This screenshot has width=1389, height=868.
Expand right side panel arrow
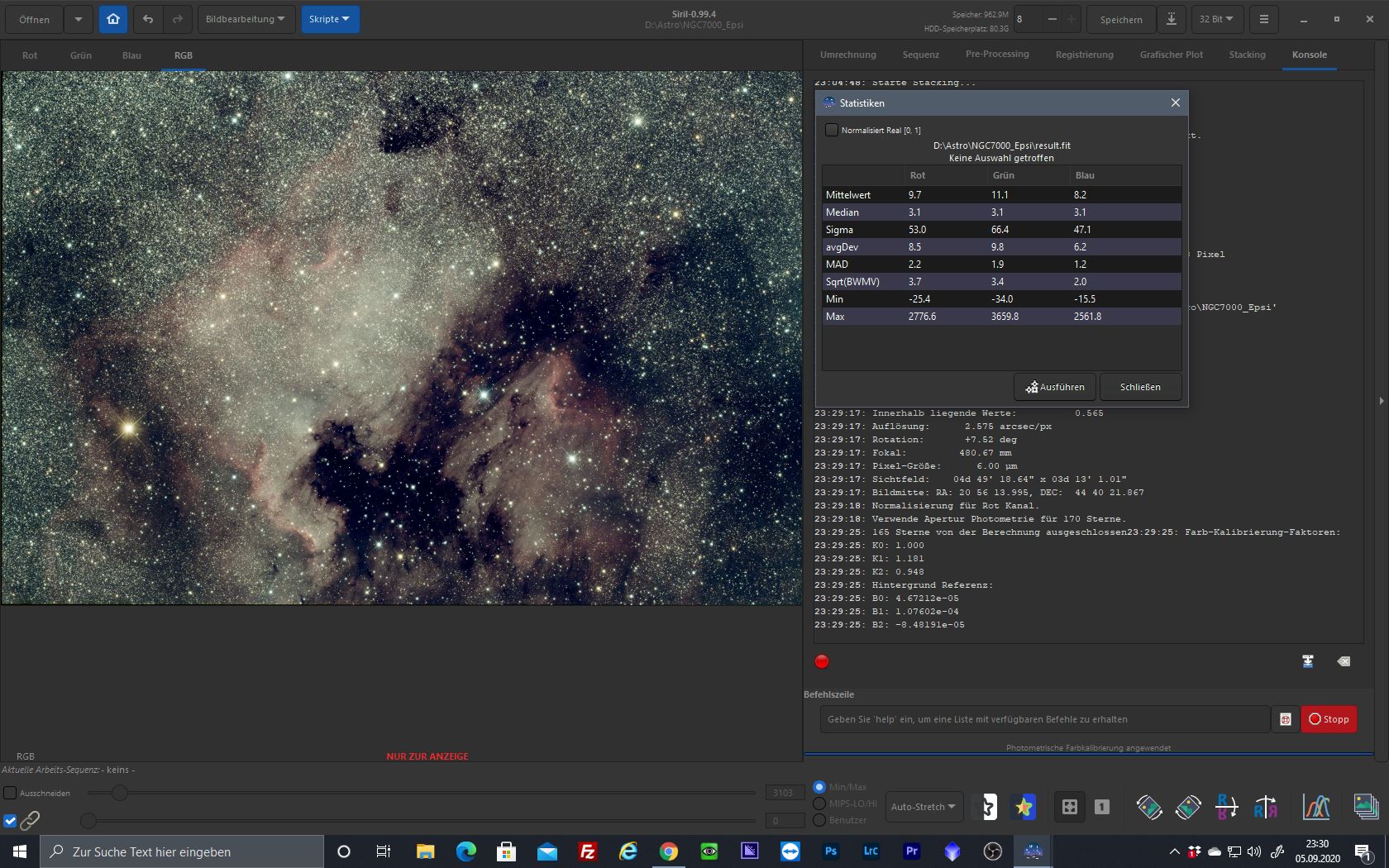click(1382, 401)
